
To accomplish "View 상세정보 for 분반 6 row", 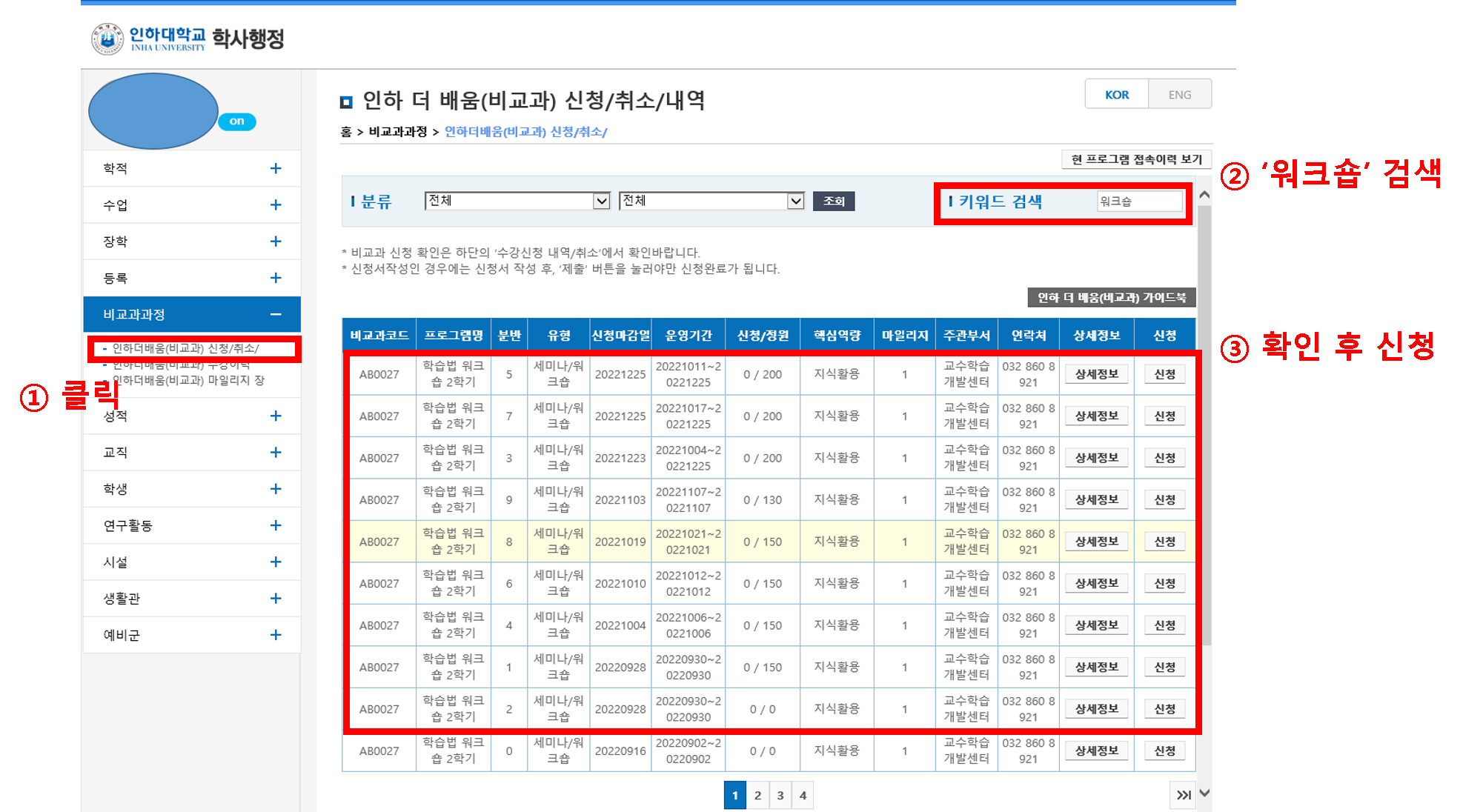I will [1097, 584].
